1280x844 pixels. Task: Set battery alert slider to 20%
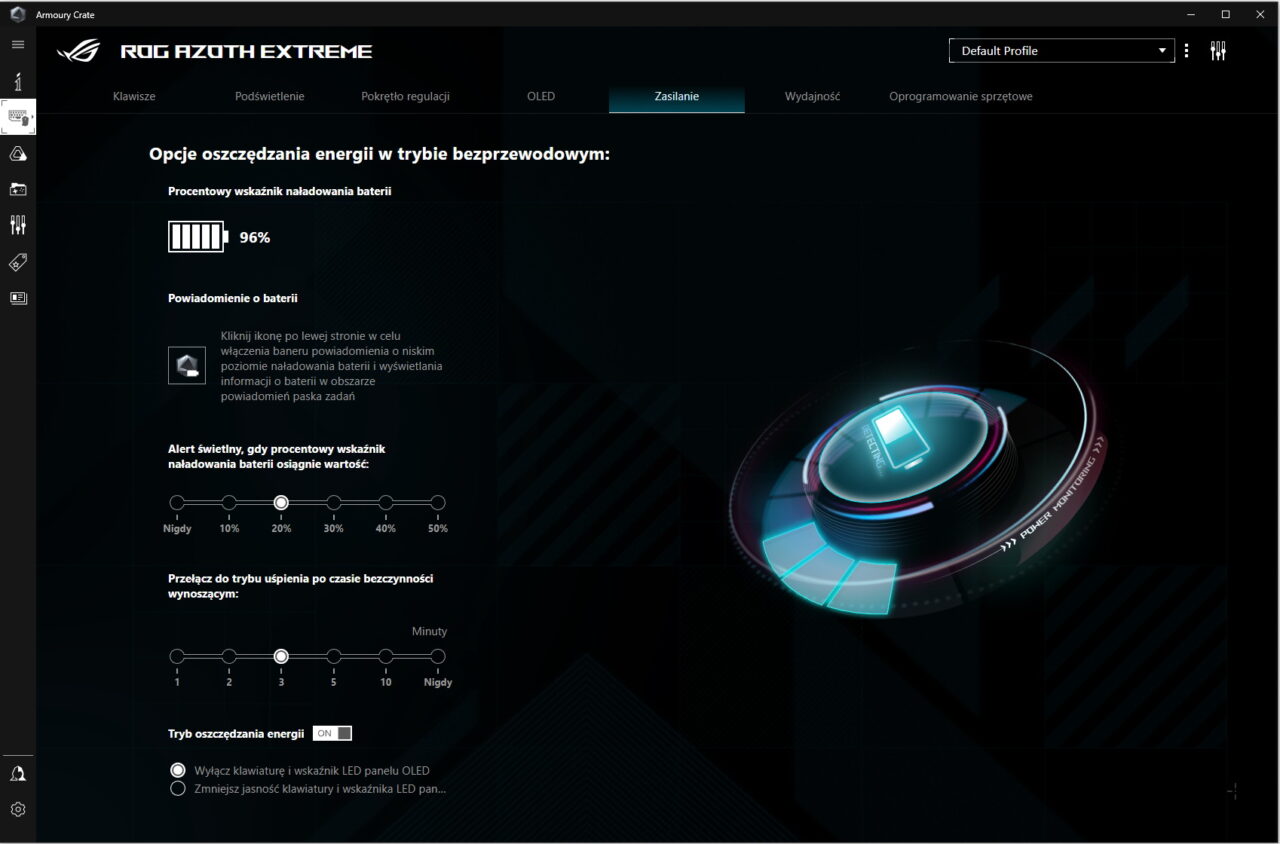point(281,503)
